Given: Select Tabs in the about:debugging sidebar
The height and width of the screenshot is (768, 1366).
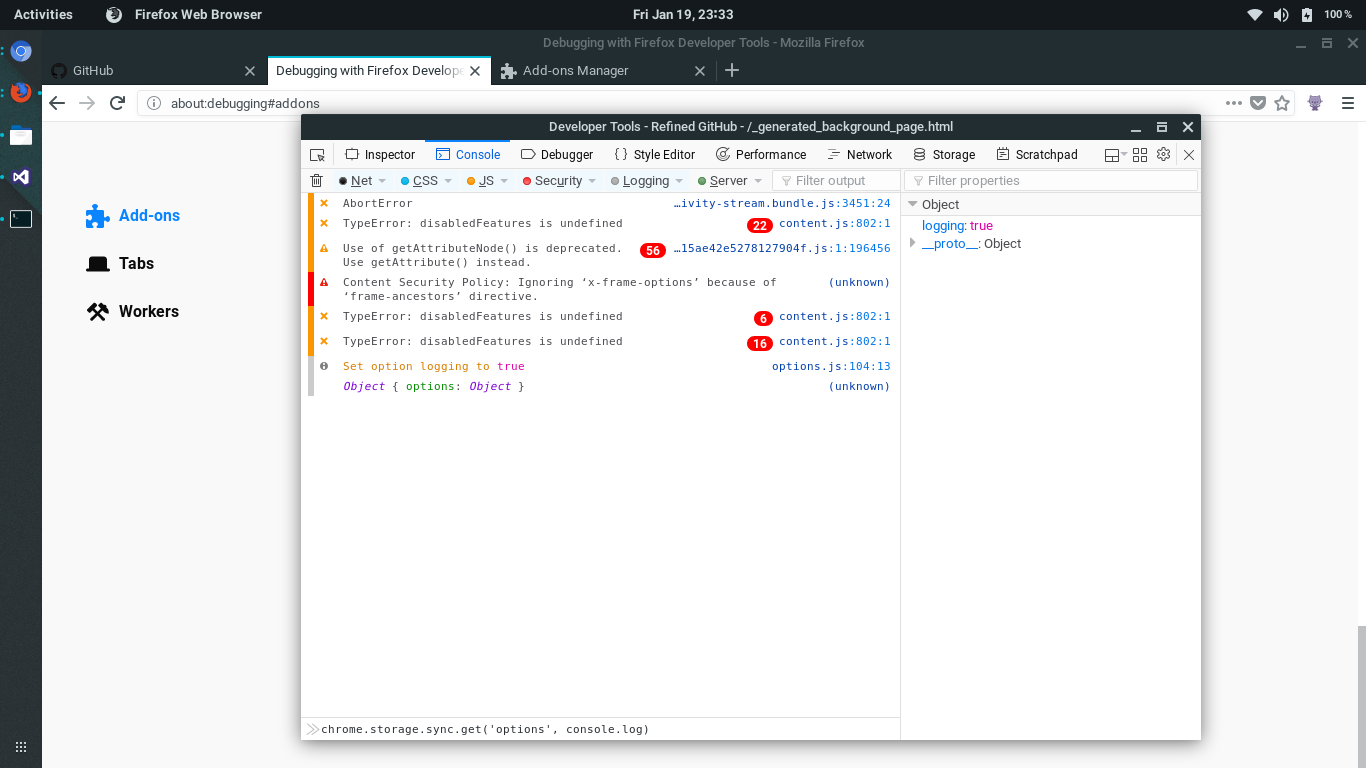Looking at the screenshot, I should pos(121,264).
